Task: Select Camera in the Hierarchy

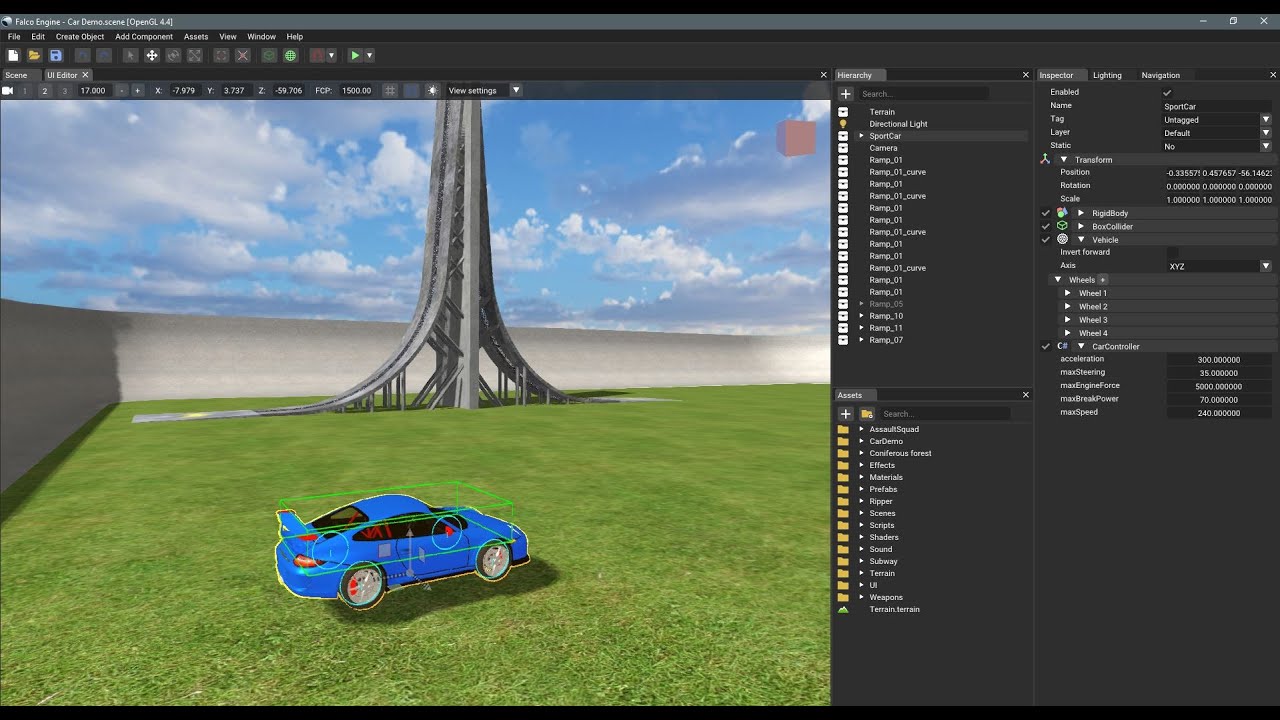Action: (883, 148)
